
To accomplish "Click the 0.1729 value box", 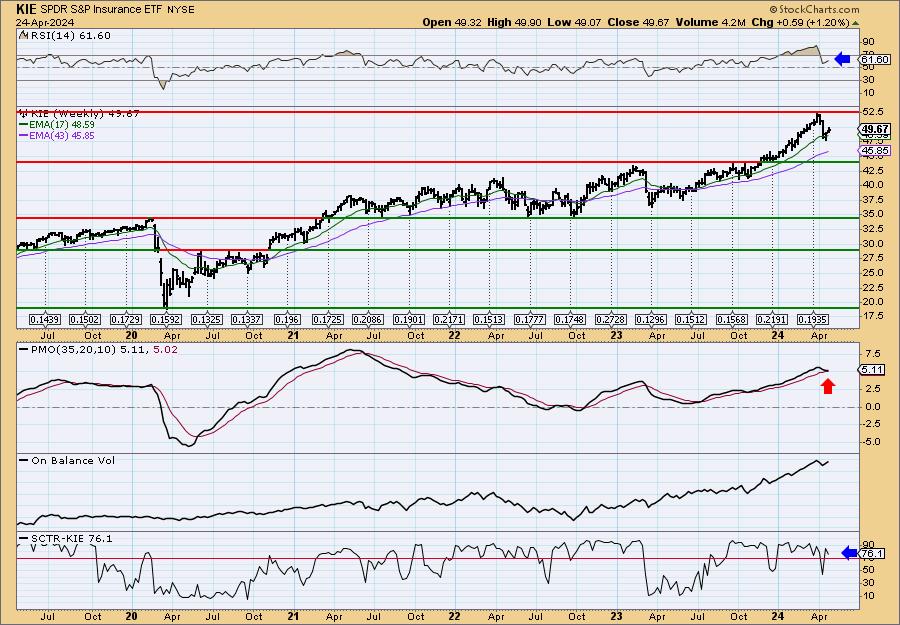I will click(x=125, y=319).
